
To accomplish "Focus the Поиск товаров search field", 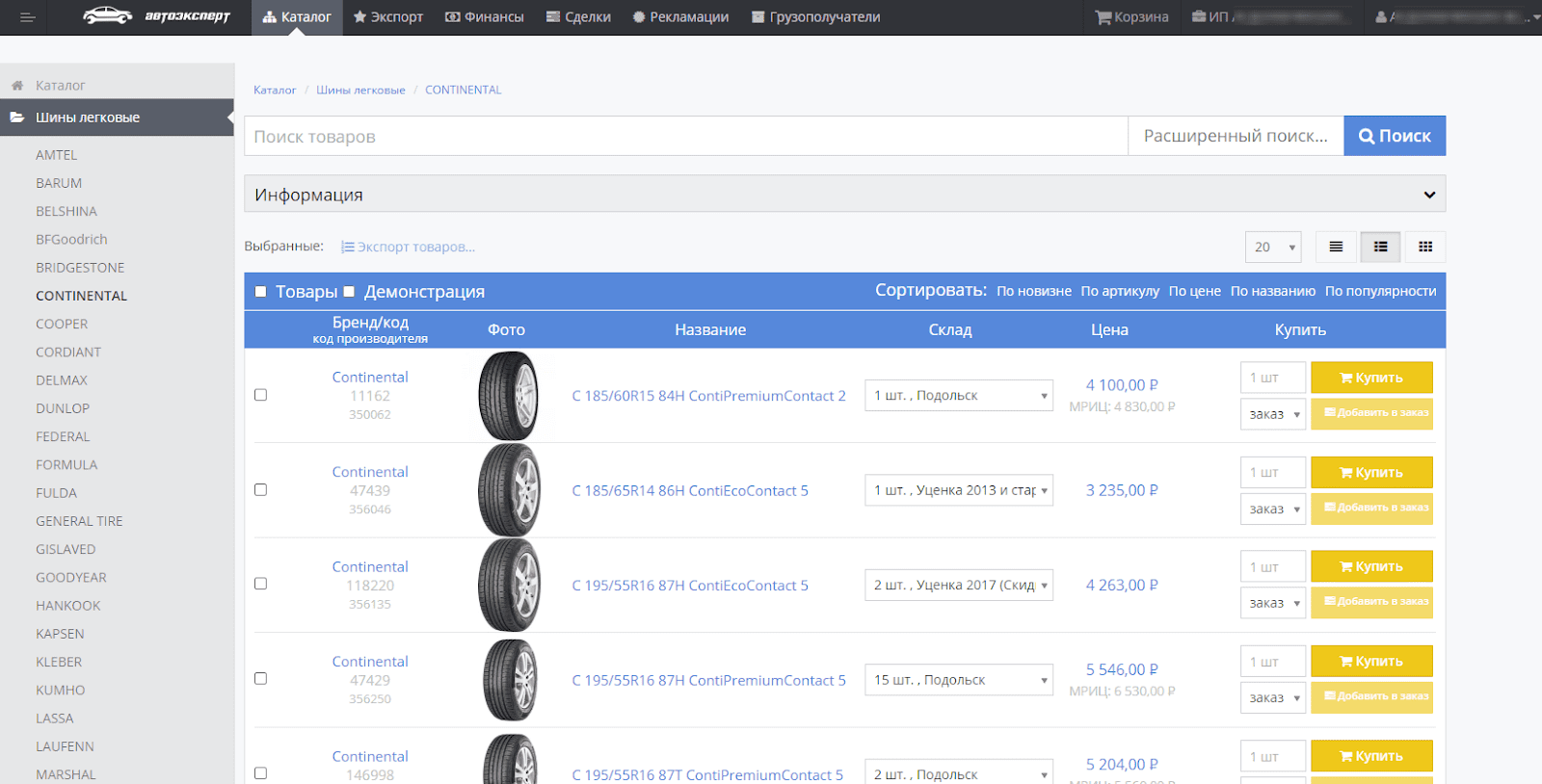I will (x=686, y=137).
